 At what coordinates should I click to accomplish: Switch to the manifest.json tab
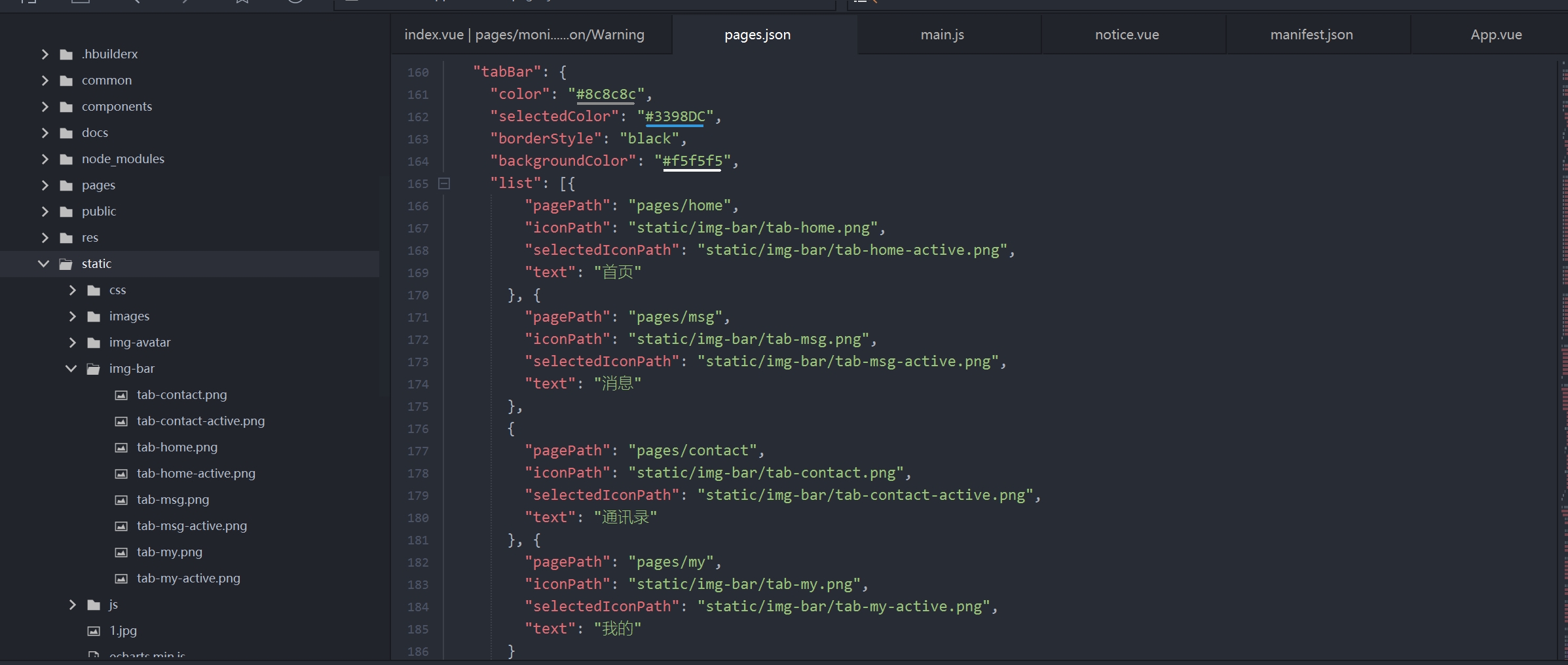1311,35
